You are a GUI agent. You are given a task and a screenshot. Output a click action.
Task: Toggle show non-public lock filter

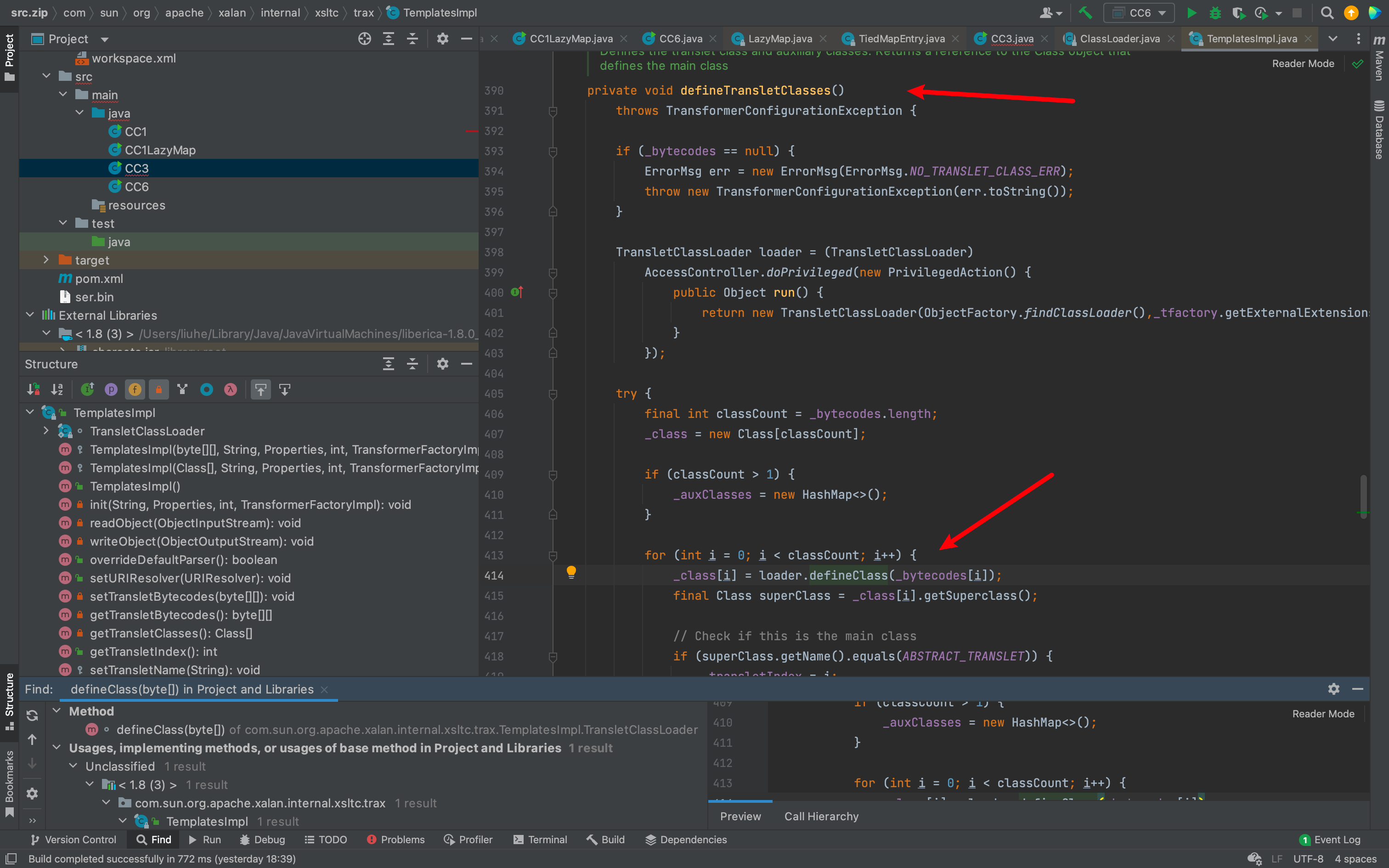159,390
